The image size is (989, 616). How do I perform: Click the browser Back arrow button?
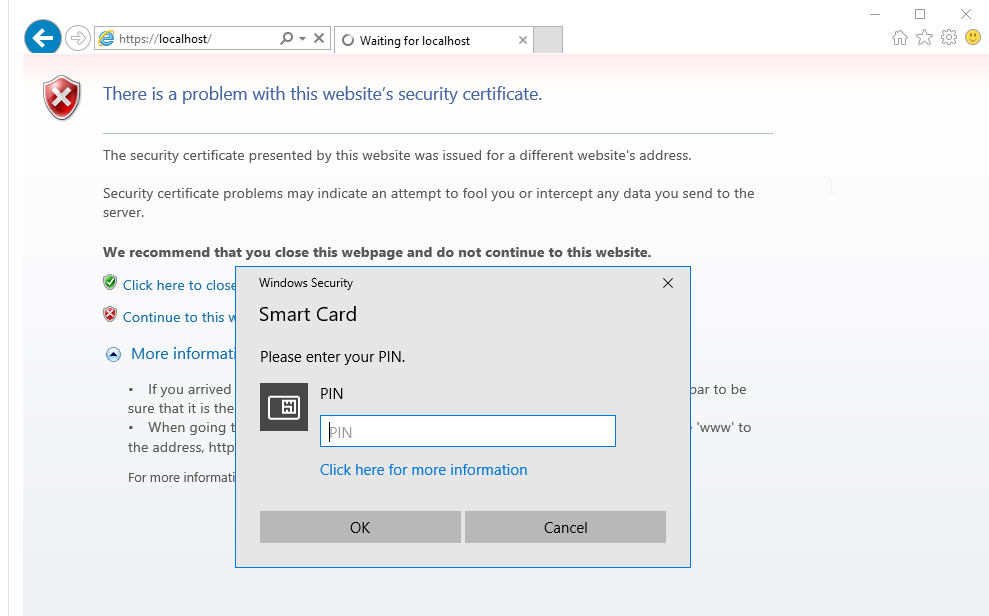(x=42, y=39)
